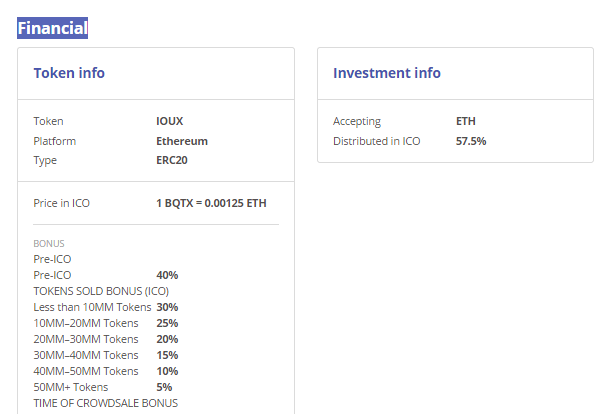Click the TIME OF CROWDSALE BONUS subheading
This screenshot has height=414, width=608.
[106, 403]
